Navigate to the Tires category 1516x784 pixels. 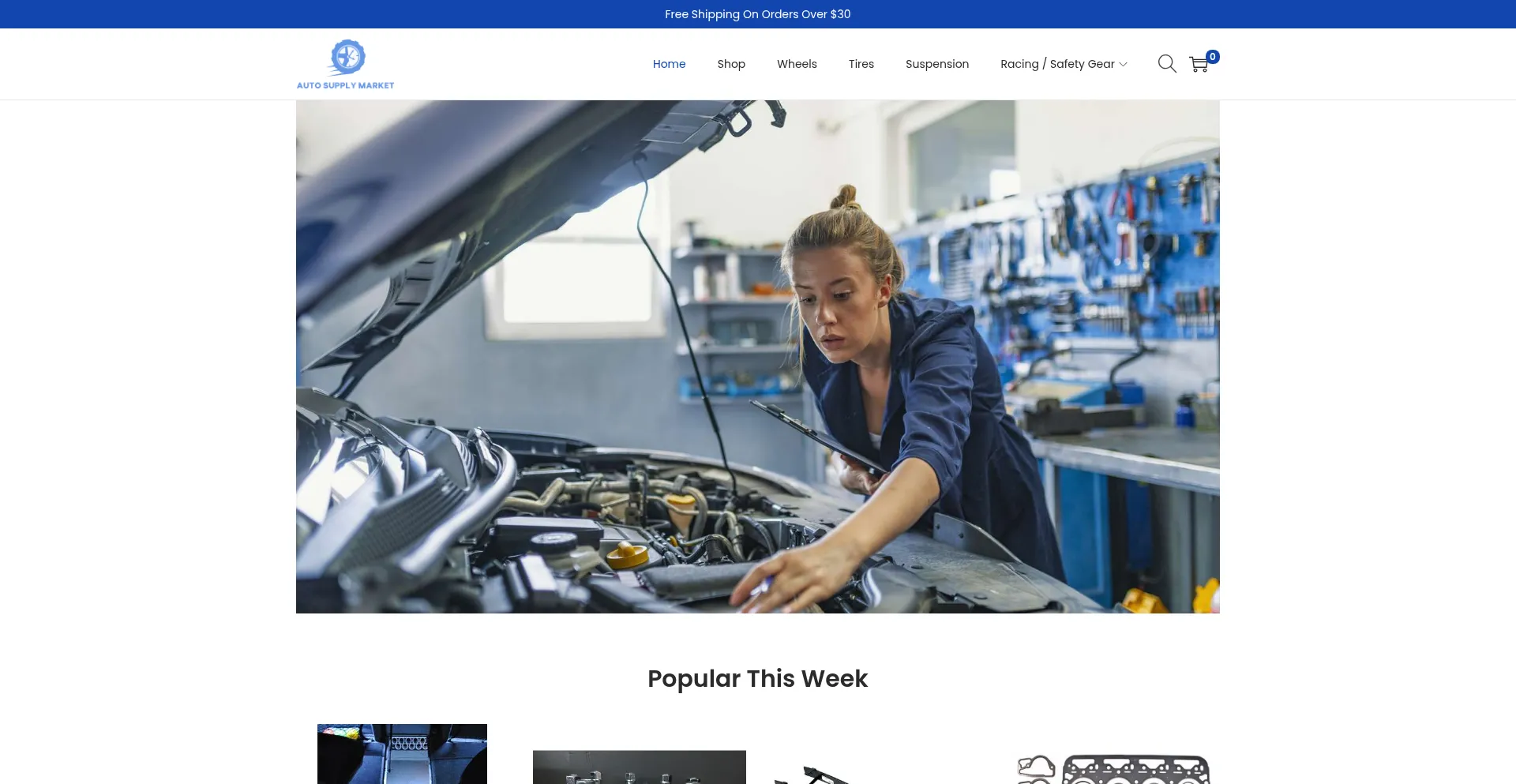point(861,64)
